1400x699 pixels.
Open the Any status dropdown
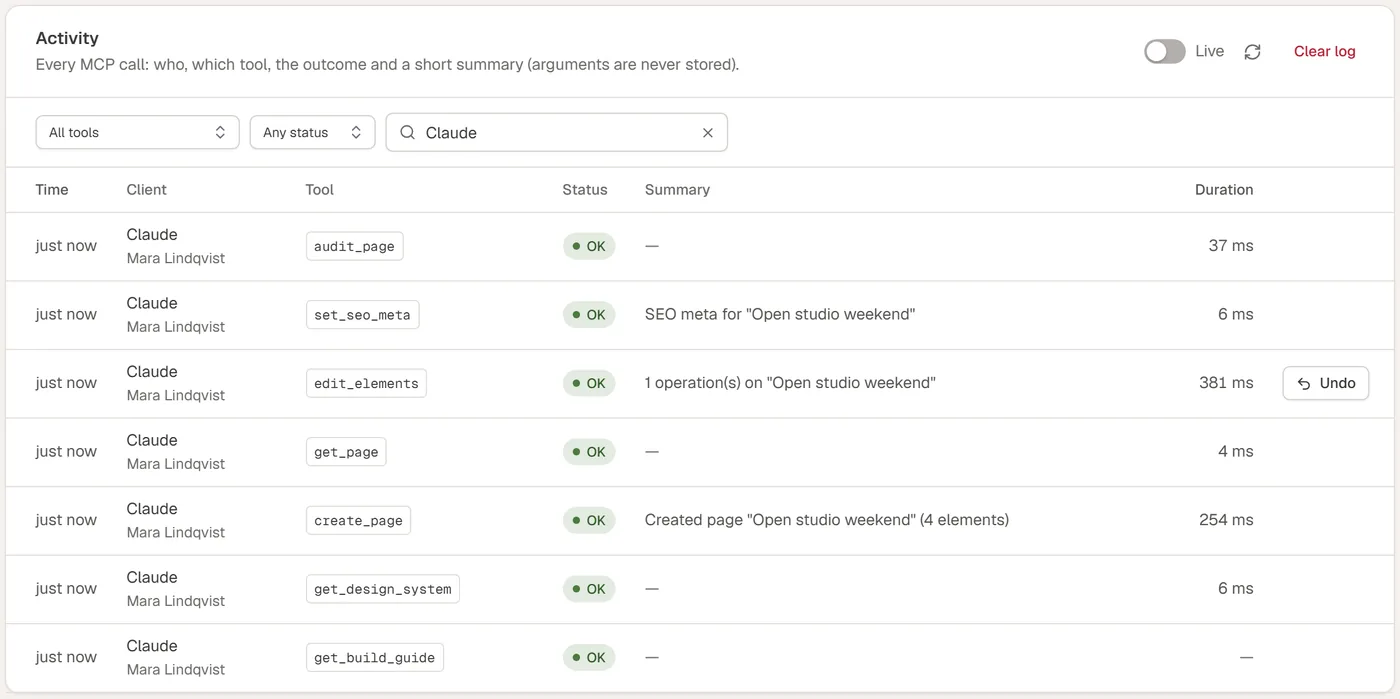click(312, 133)
